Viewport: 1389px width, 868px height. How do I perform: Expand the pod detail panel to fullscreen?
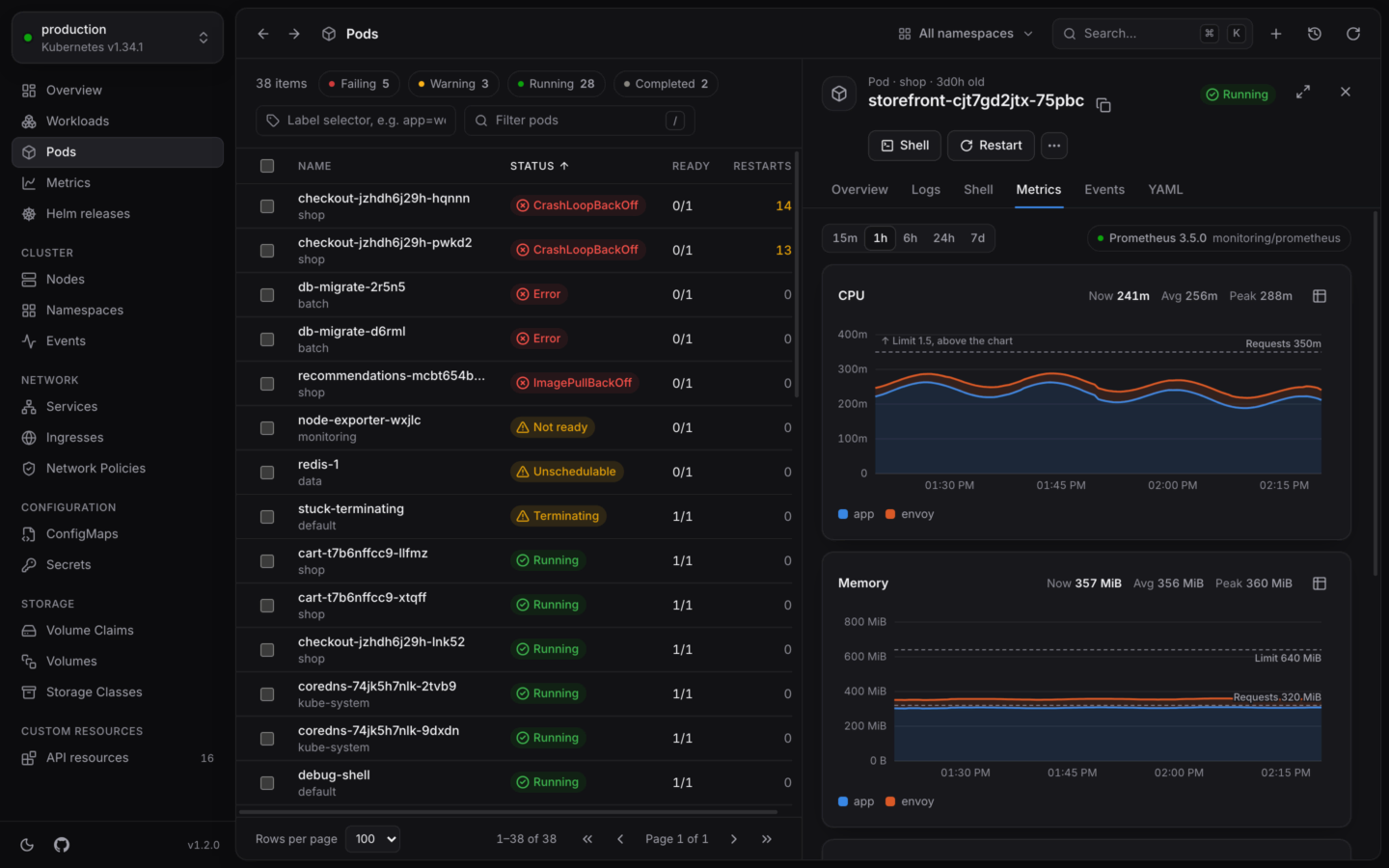[x=1303, y=92]
